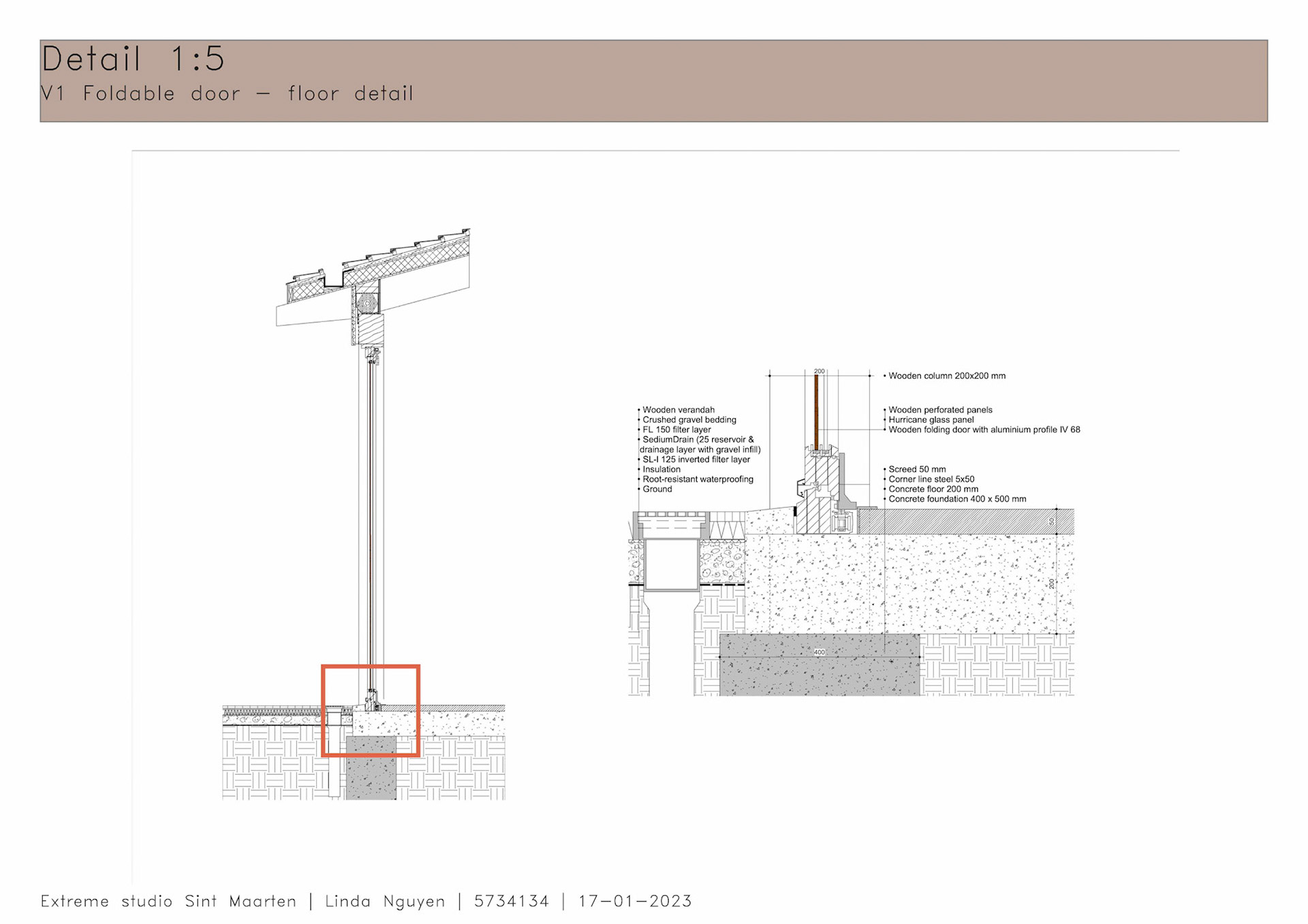This screenshot has width=1308, height=924.
Task: Click 'Extreme studio Sint Maarten' footer text
Action: [x=168, y=901]
